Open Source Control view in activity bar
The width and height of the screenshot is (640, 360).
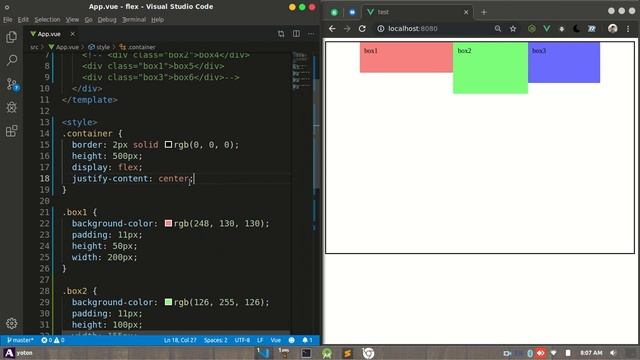pos(11,84)
